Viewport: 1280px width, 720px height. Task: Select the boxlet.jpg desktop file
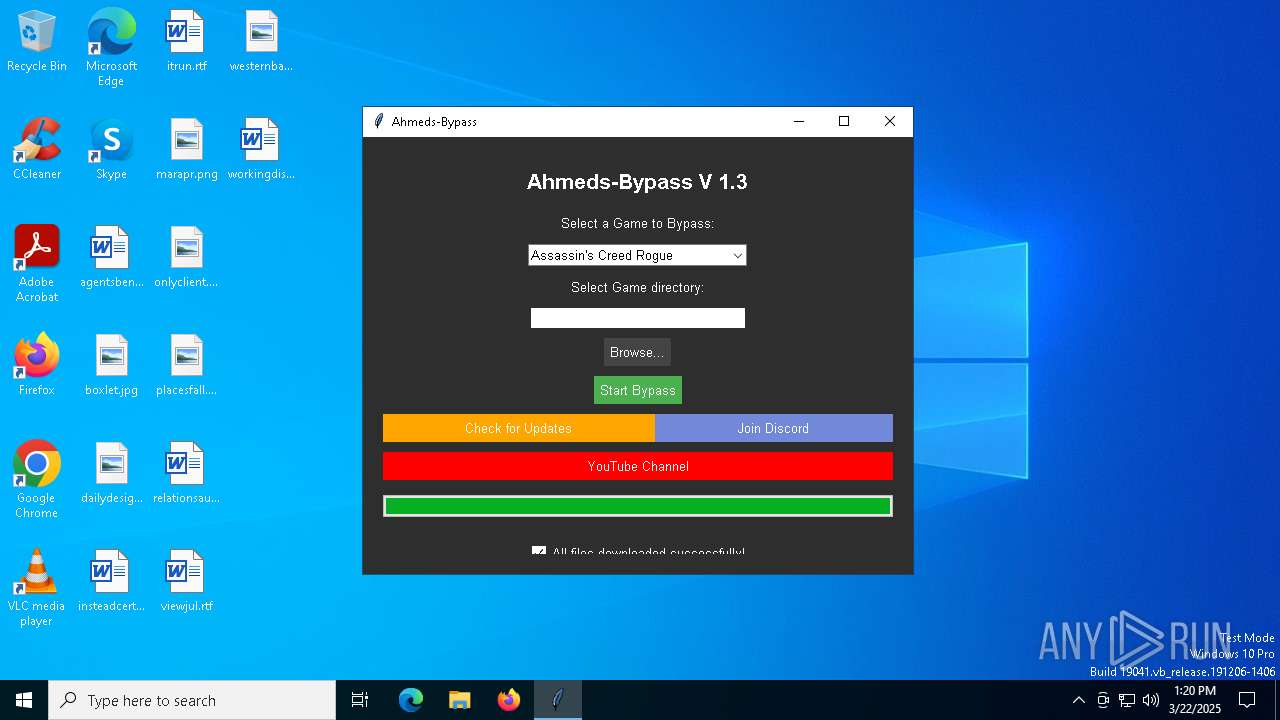point(111,365)
